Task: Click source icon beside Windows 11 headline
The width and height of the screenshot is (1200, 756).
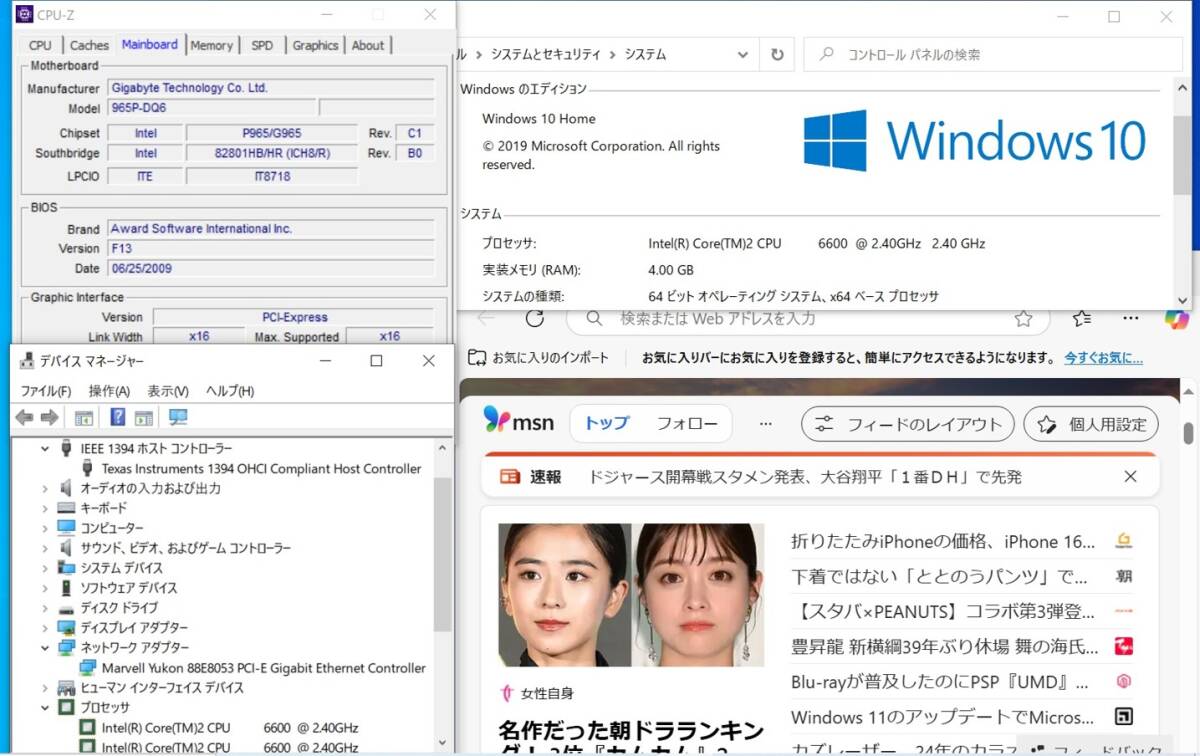Action: click(x=1124, y=717)
